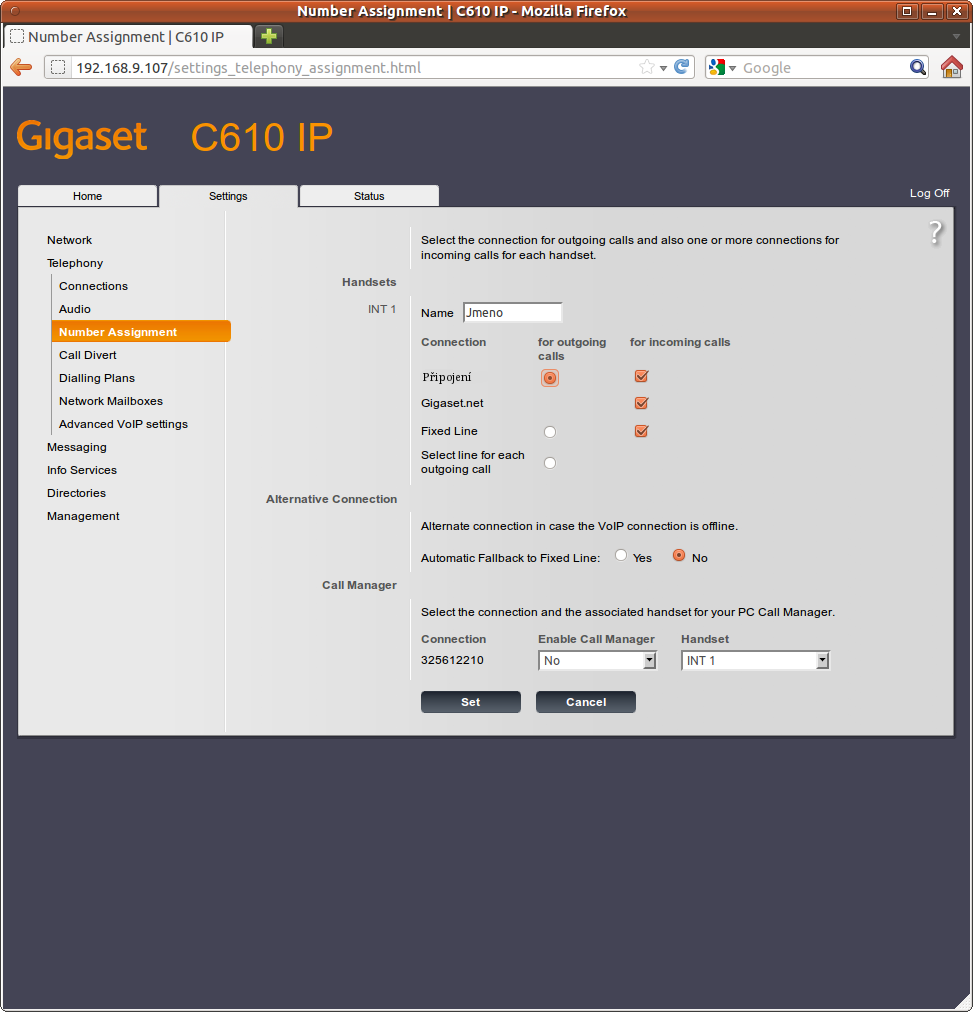Click the reload page icon
The width and height of the screenshot is (973, 1012).
[682, 67]
